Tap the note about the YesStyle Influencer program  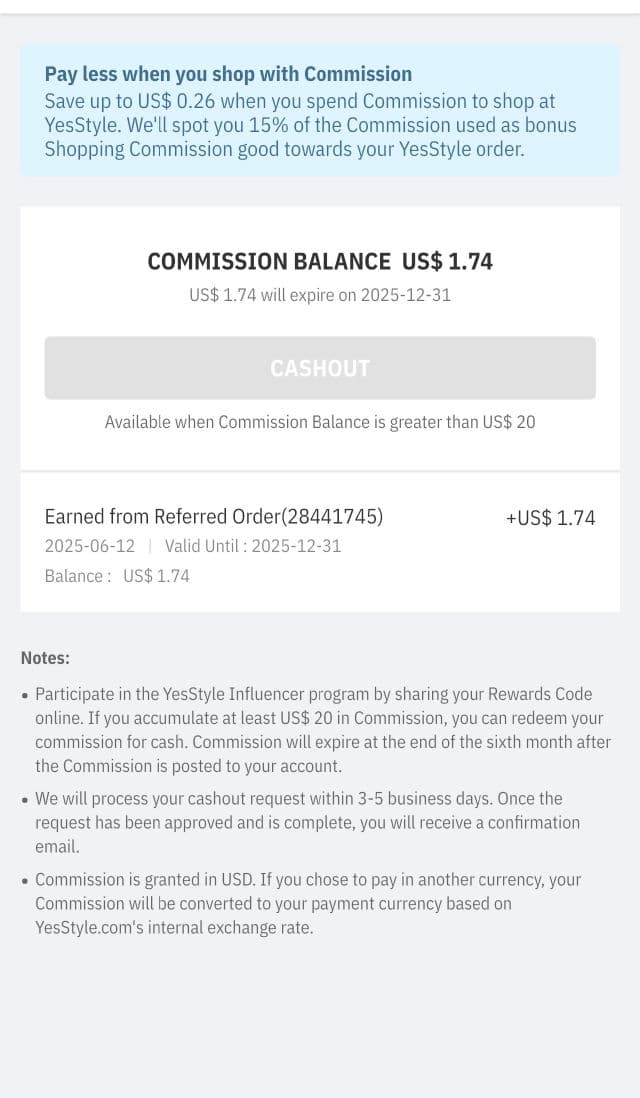pos(322,730)
